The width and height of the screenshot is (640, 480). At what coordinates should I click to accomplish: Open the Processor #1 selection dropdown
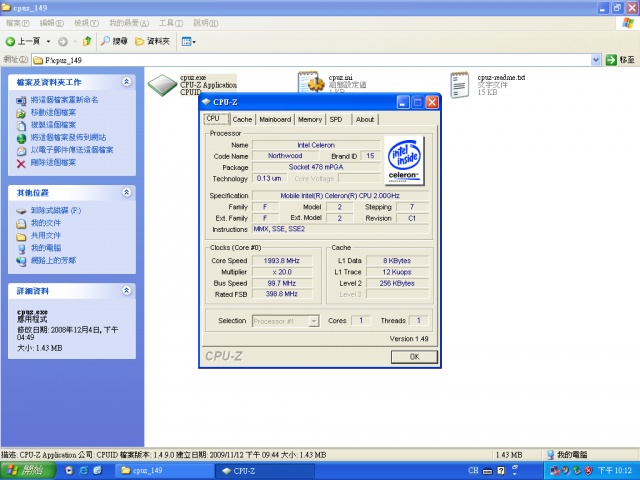click(313, 321)
